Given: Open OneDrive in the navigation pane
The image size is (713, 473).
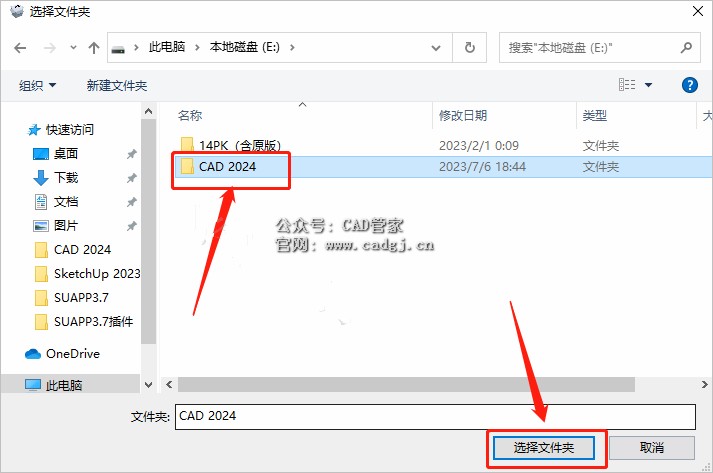Looking at the screenshot, I should (x=73, y=354).
